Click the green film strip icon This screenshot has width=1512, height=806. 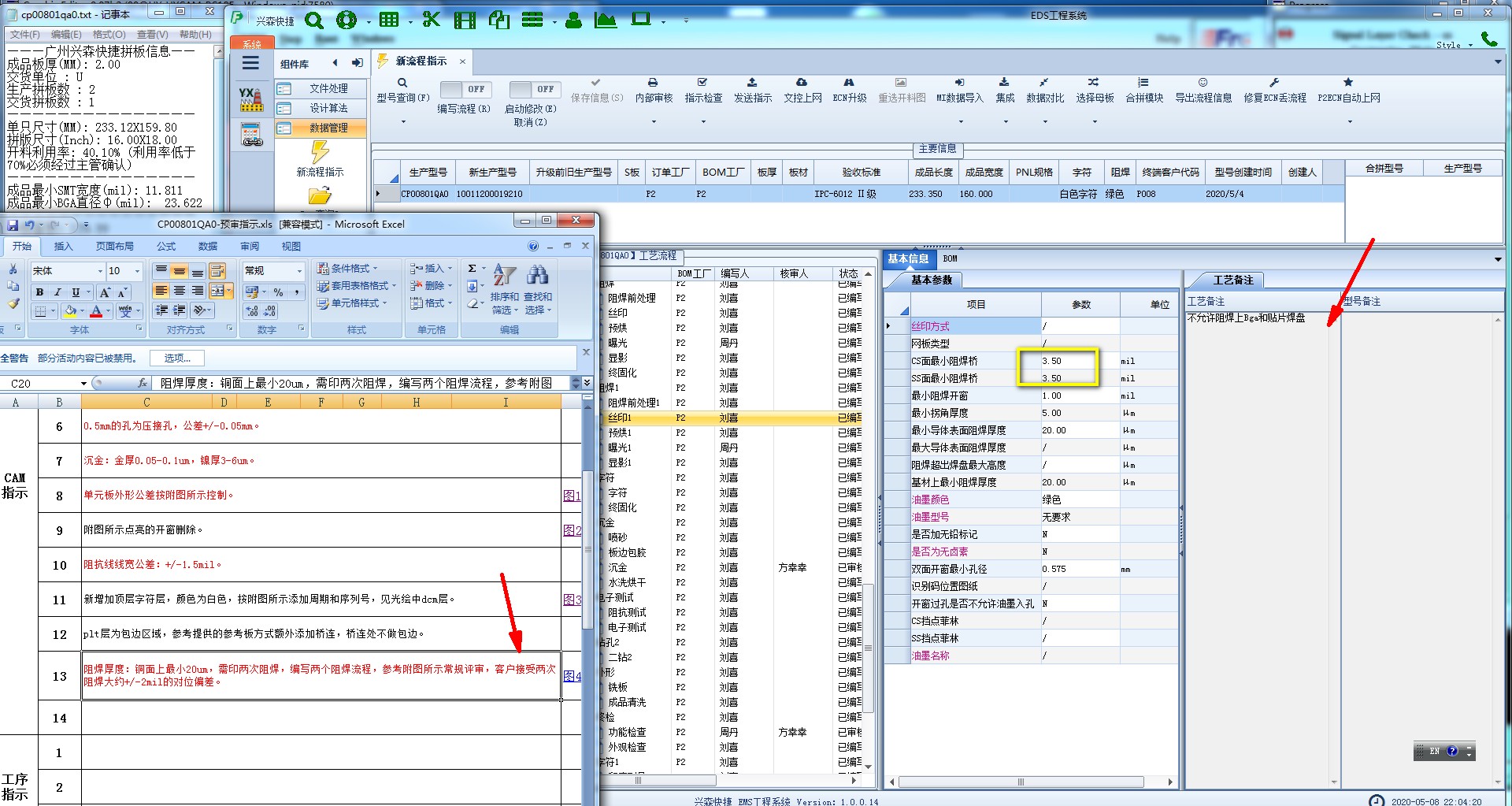[x=465, y=20]
